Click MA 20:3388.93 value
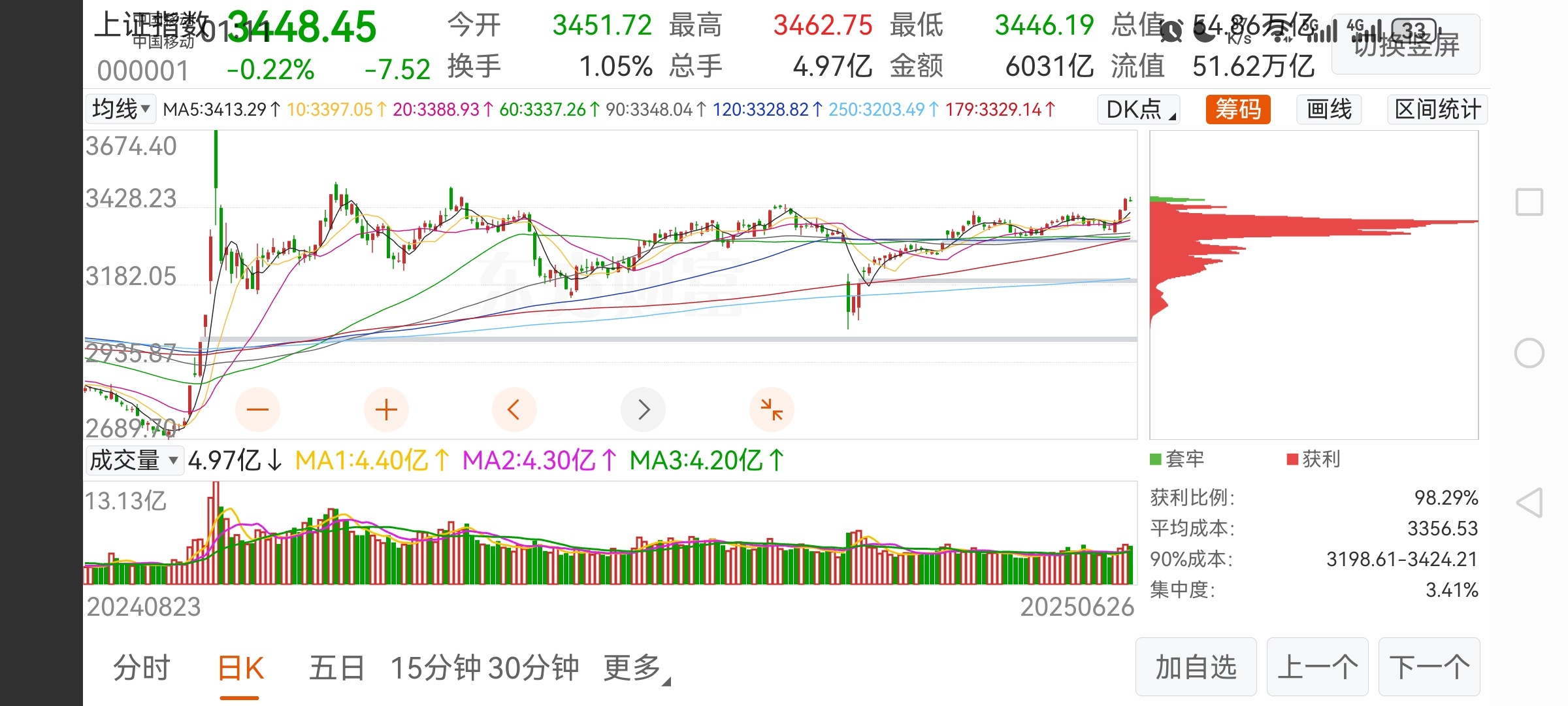 click(x=443, y=109)
